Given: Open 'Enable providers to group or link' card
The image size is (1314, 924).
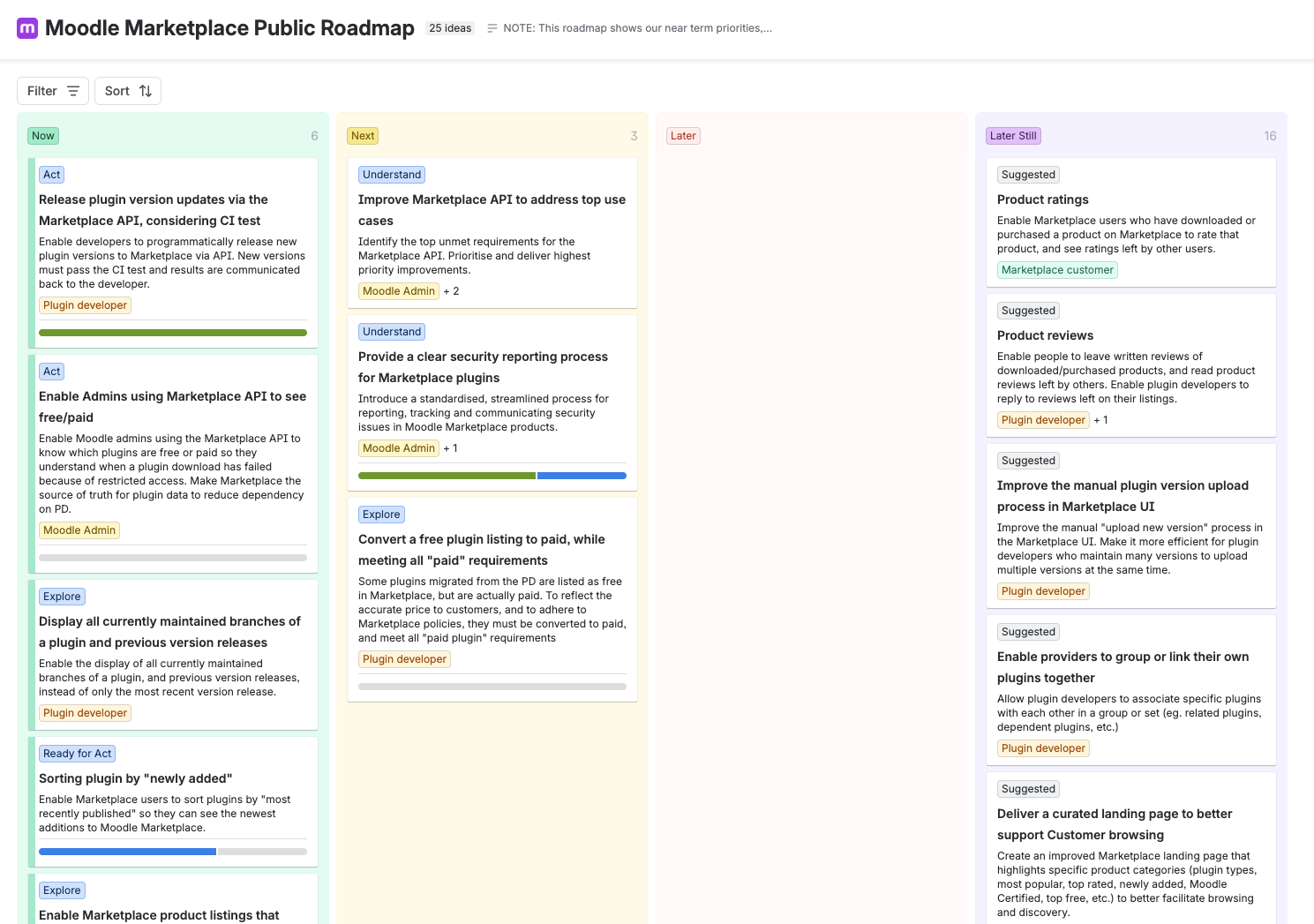Looking at the screenshot, I should point(1131,690).
